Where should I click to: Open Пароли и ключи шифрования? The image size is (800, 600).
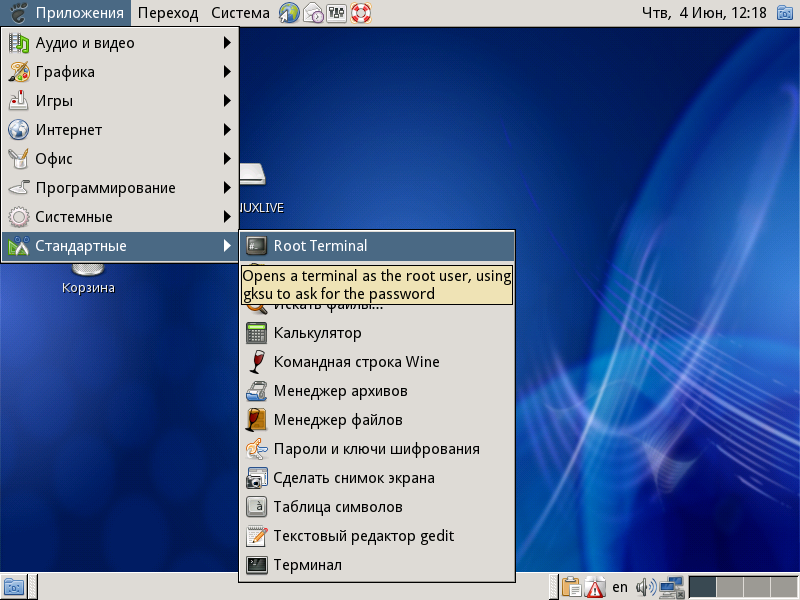(377, 449)
